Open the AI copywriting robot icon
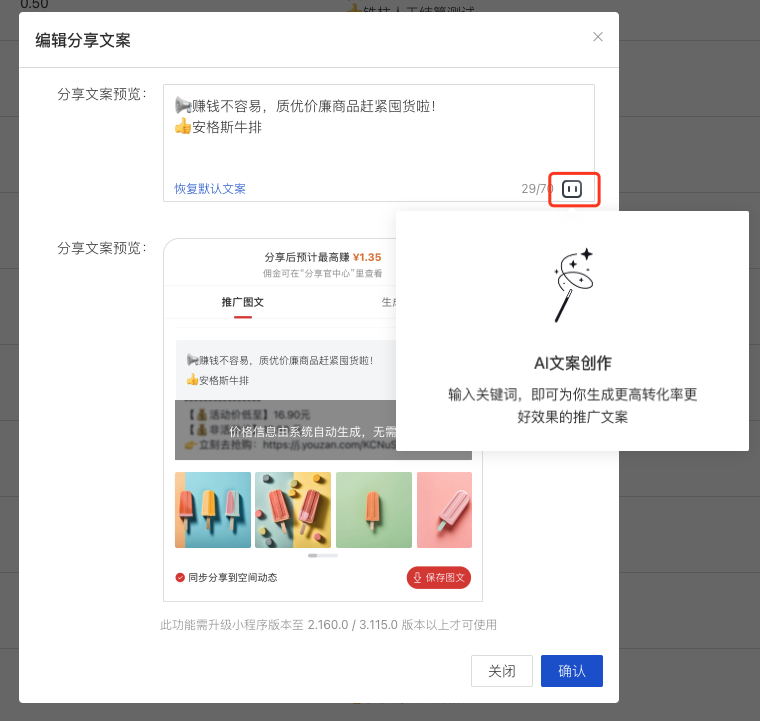 point(571,189)
